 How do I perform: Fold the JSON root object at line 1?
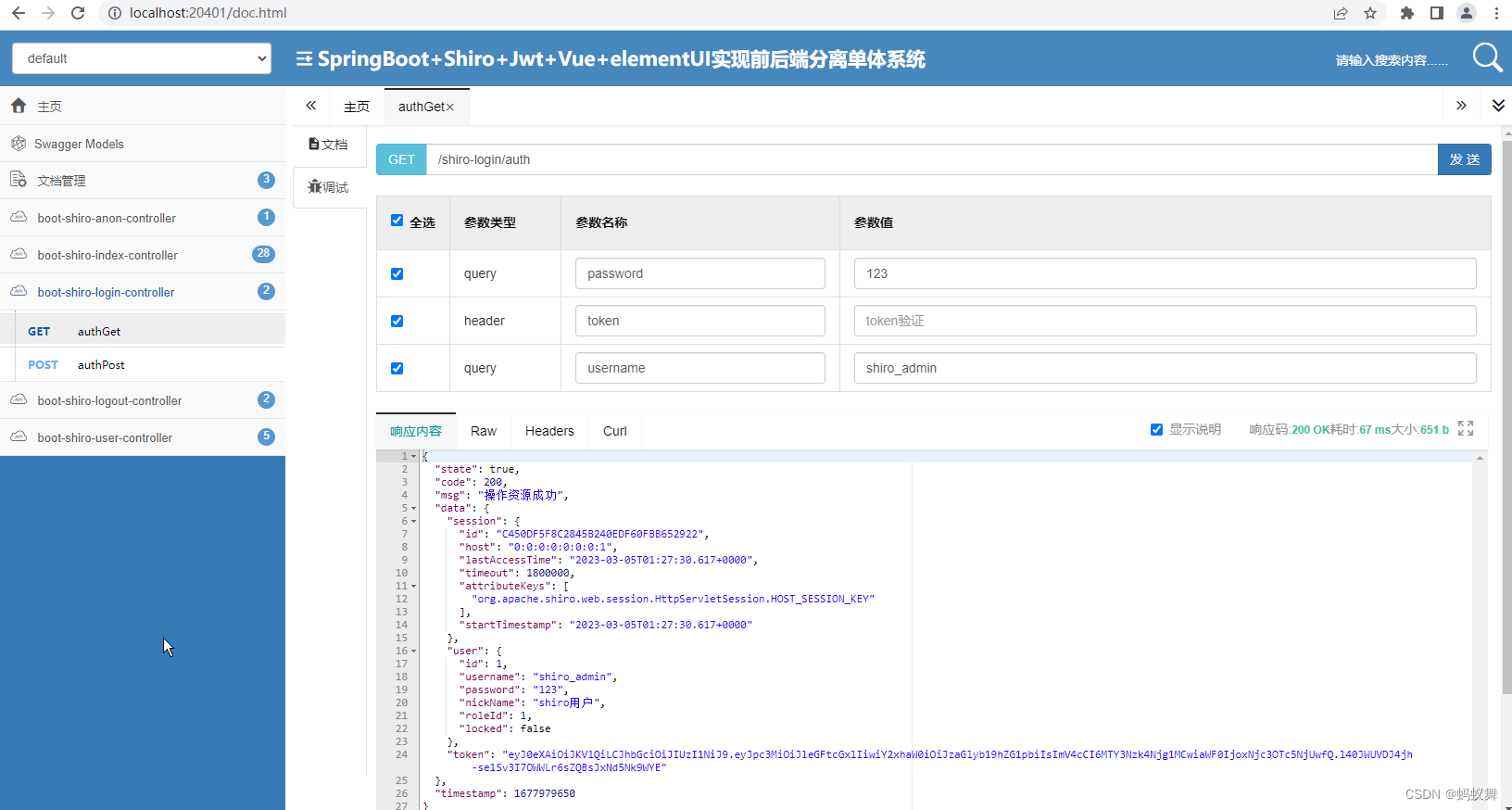pos(414,457)
